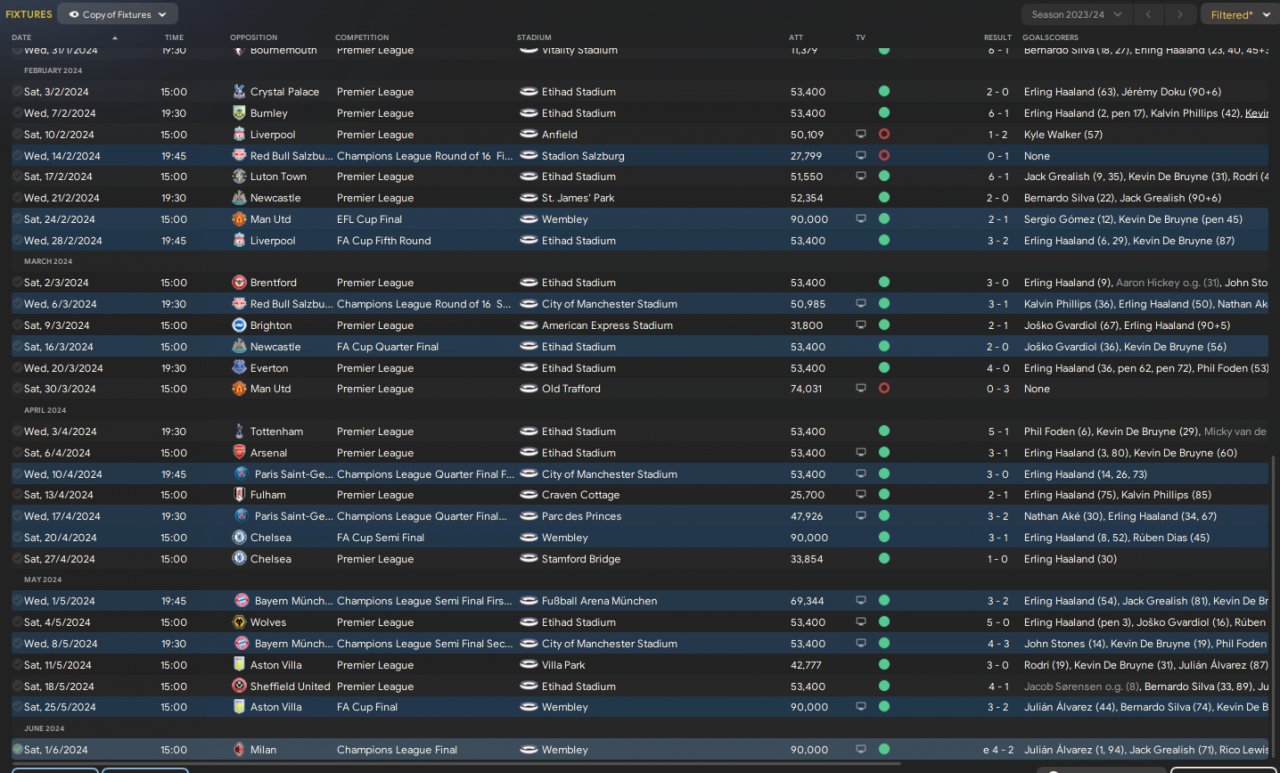
Task: Tick the selection circle for Sat, 3/2/2024
Action: click(17, 92)
